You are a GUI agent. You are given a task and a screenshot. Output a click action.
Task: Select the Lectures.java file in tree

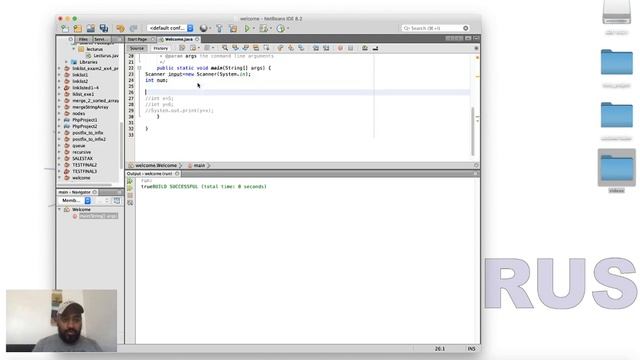105,56
